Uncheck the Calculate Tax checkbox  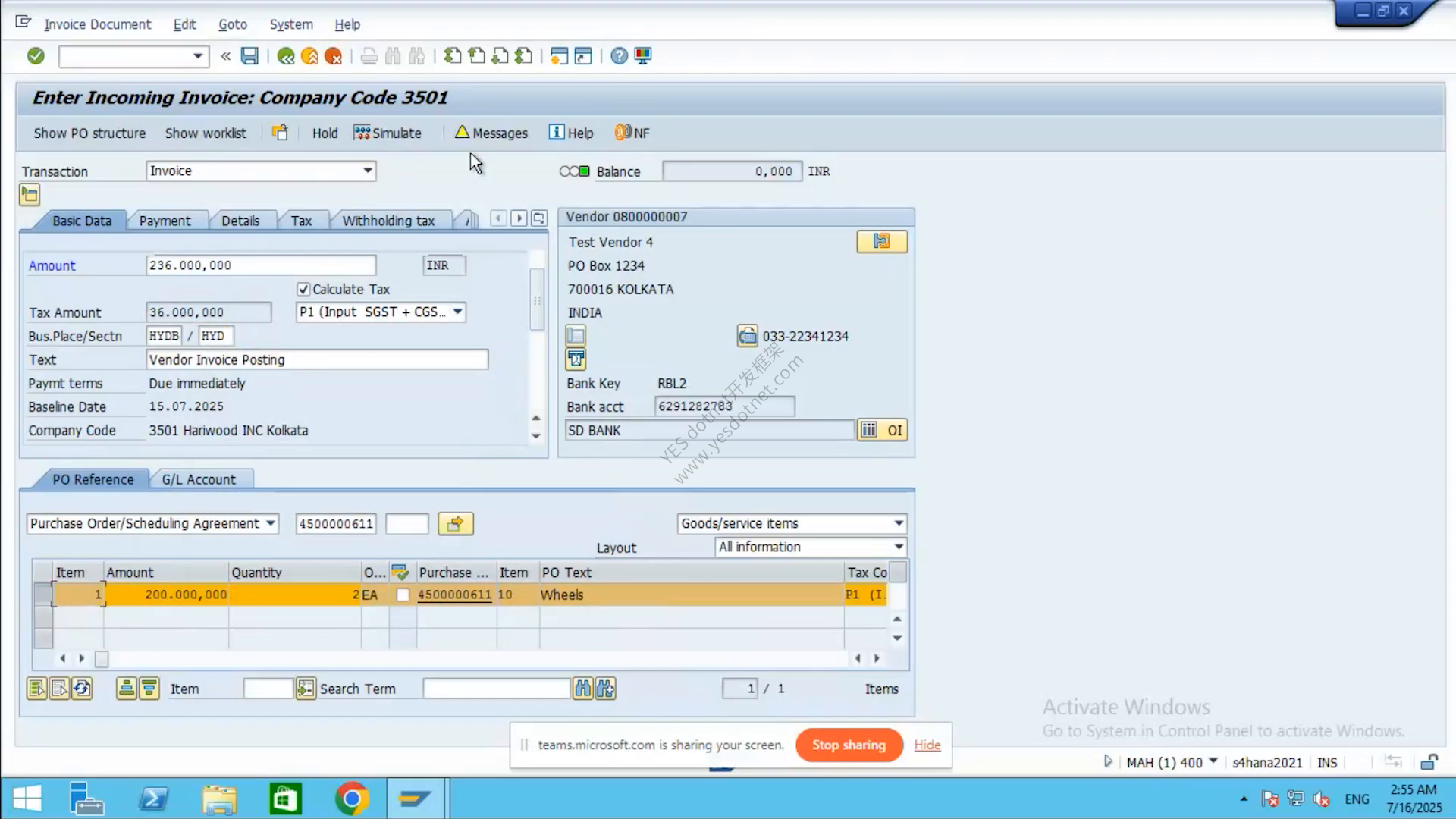(303, 289)
